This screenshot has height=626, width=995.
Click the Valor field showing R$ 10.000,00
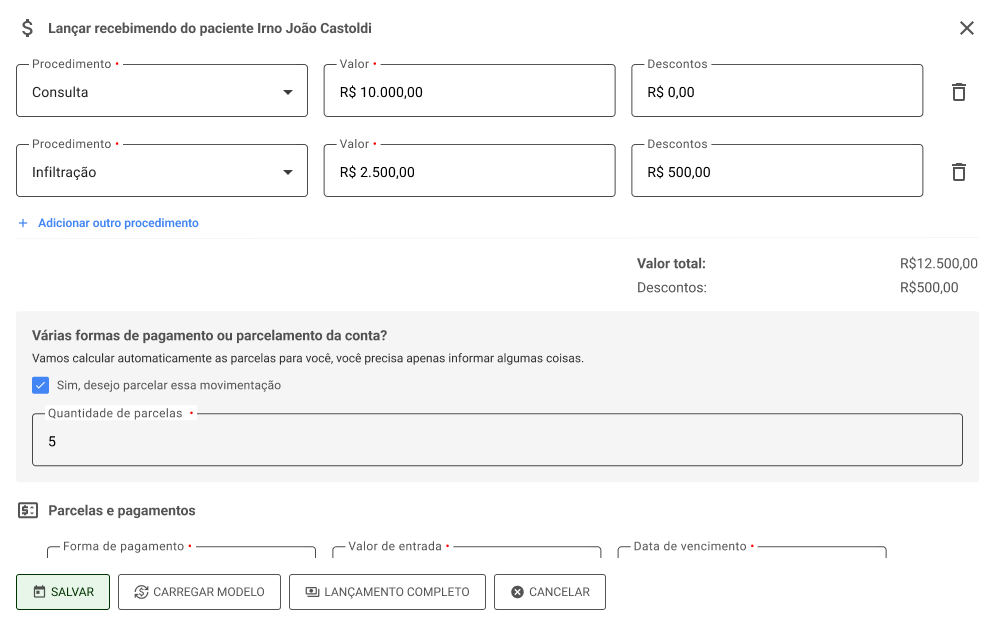coord(469,90)
